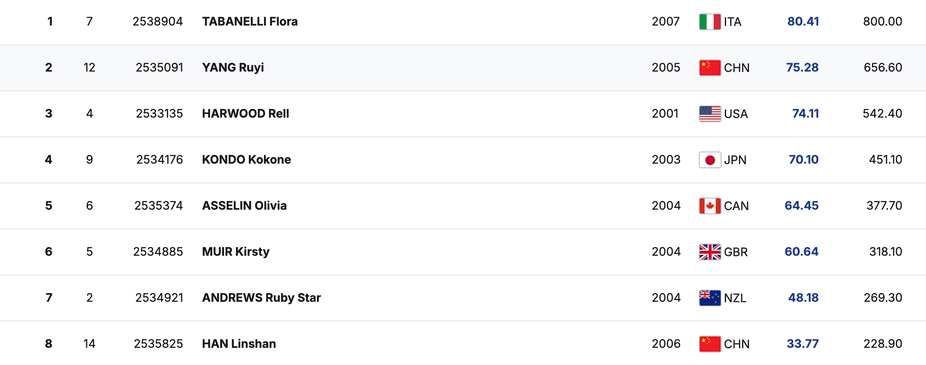
Task: Click the New Zealand flag icon
Action: [710, 298]
